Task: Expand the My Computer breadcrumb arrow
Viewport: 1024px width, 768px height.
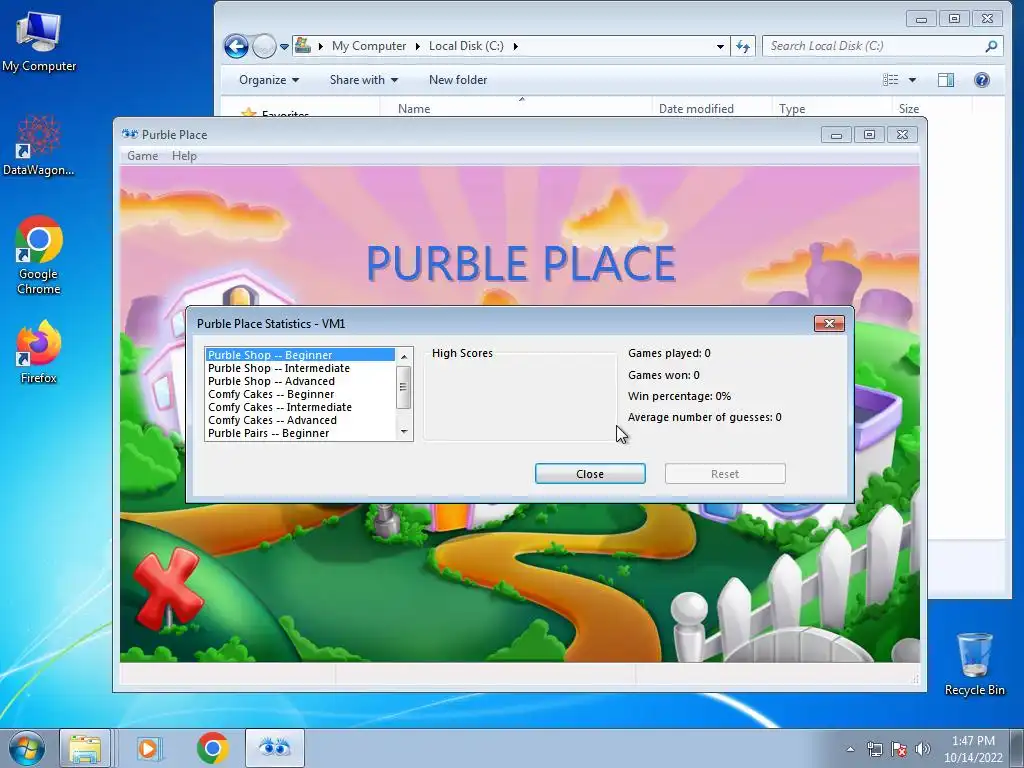Action: 417,46
